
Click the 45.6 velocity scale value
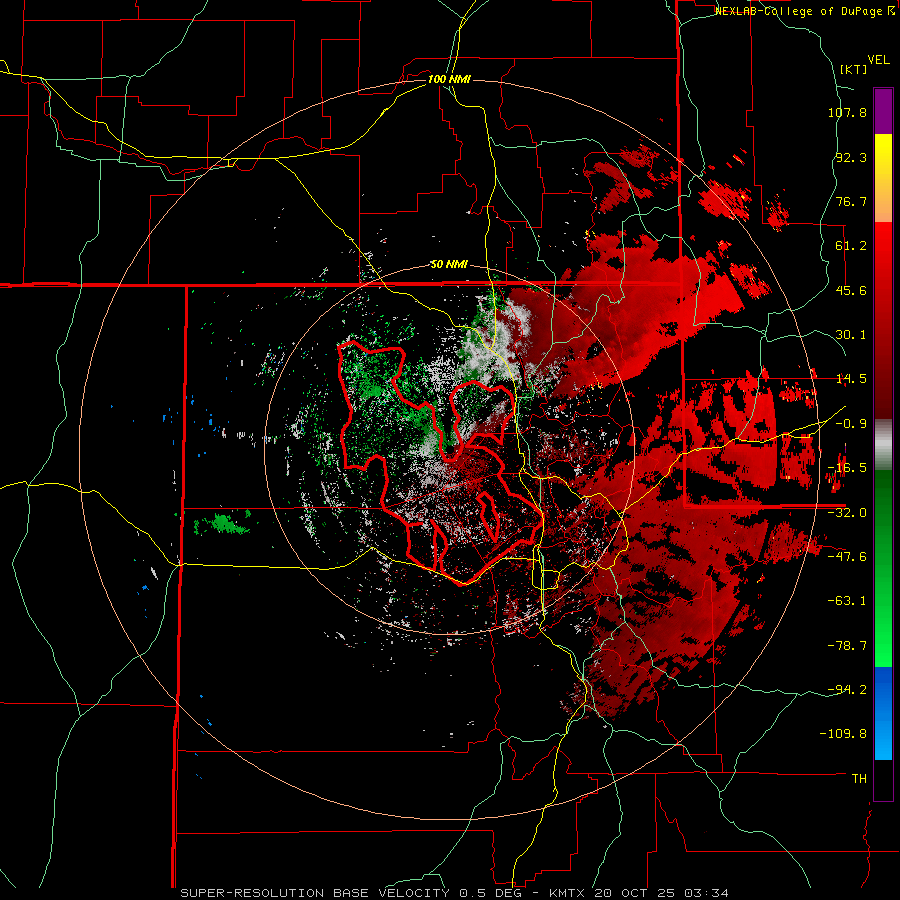point(851,290)
